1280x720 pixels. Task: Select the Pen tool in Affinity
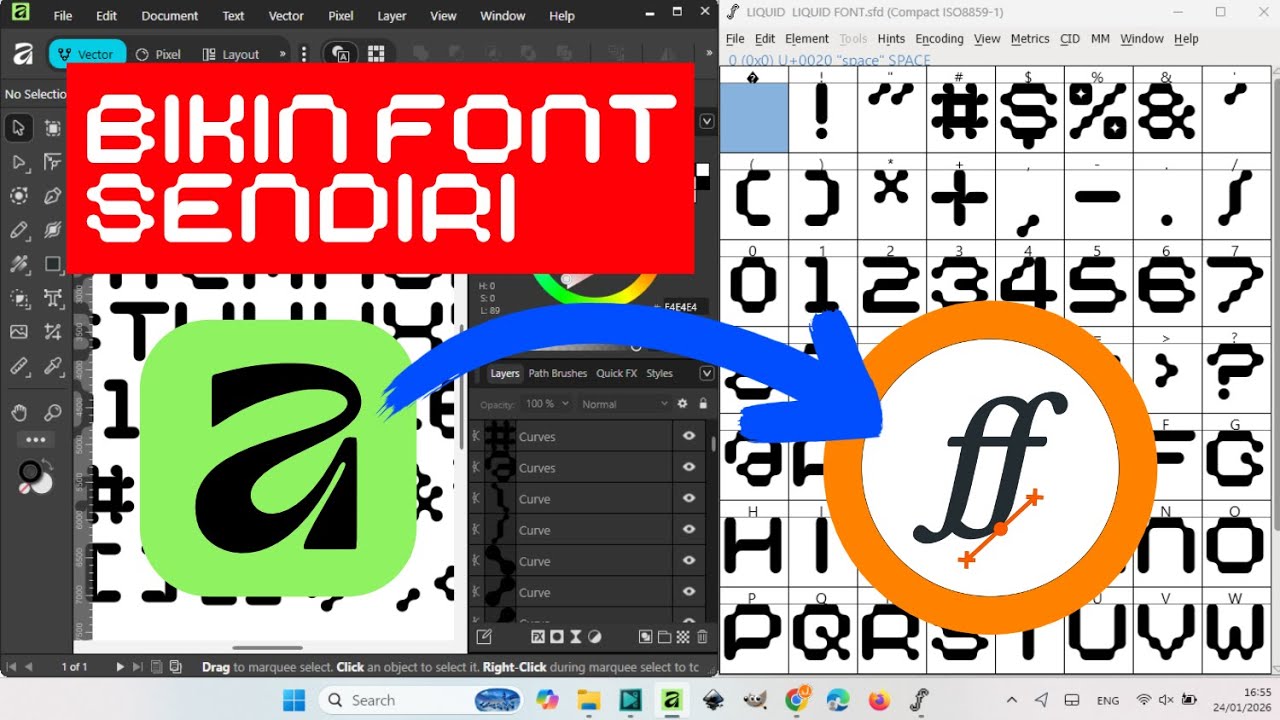(53, 196)
